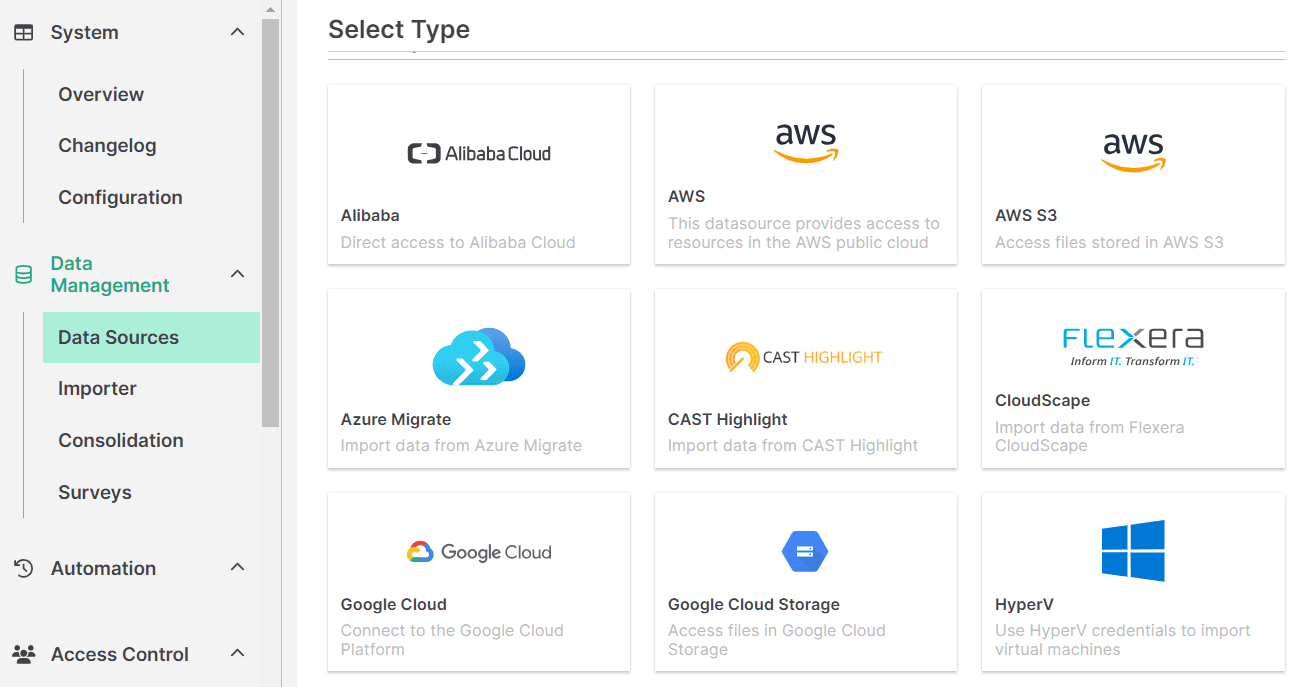
Task: Toggle the Access Control section chevron
Action: pos(238,654)
